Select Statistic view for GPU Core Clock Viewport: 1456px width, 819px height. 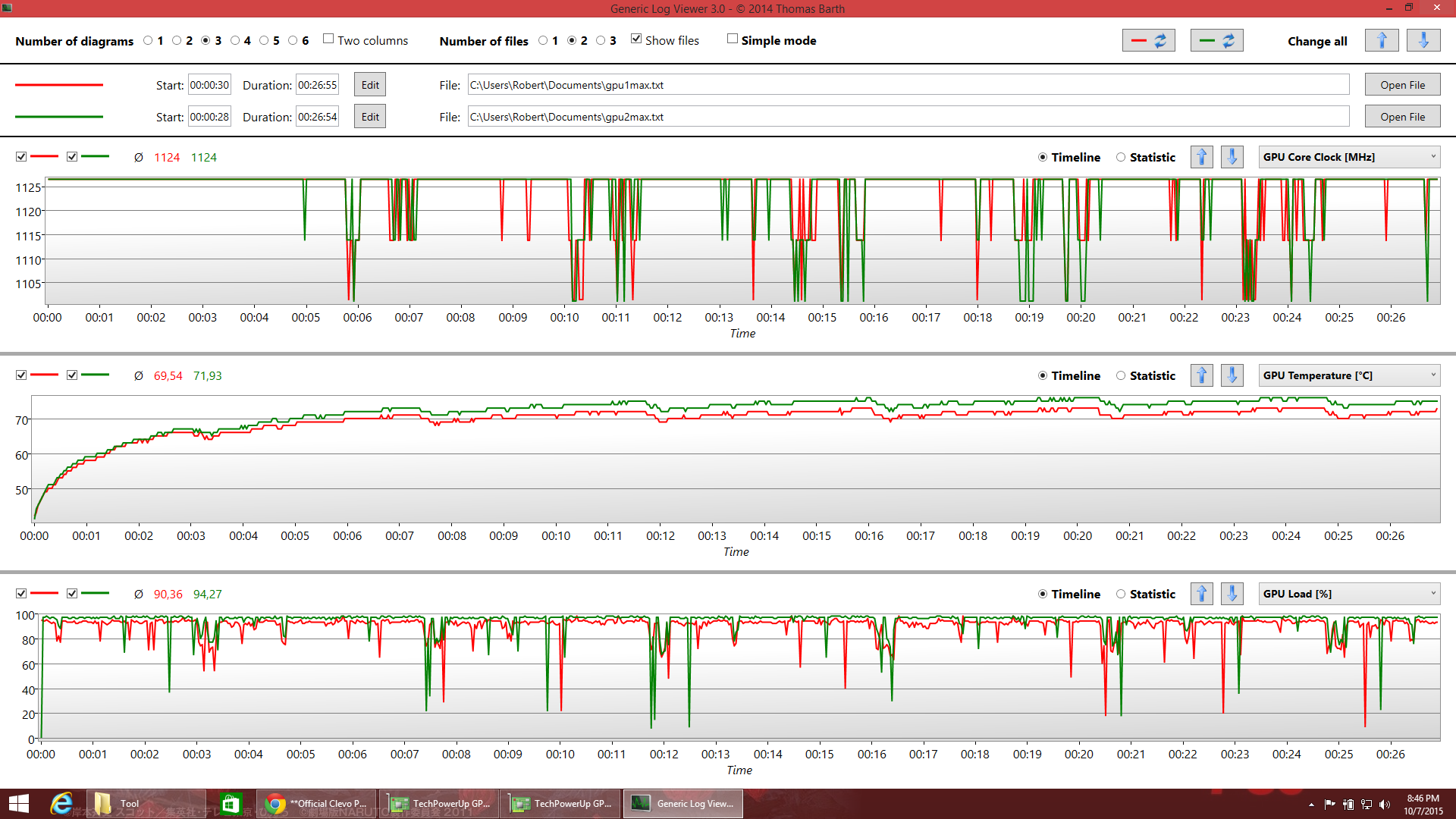pos(1121,158)
